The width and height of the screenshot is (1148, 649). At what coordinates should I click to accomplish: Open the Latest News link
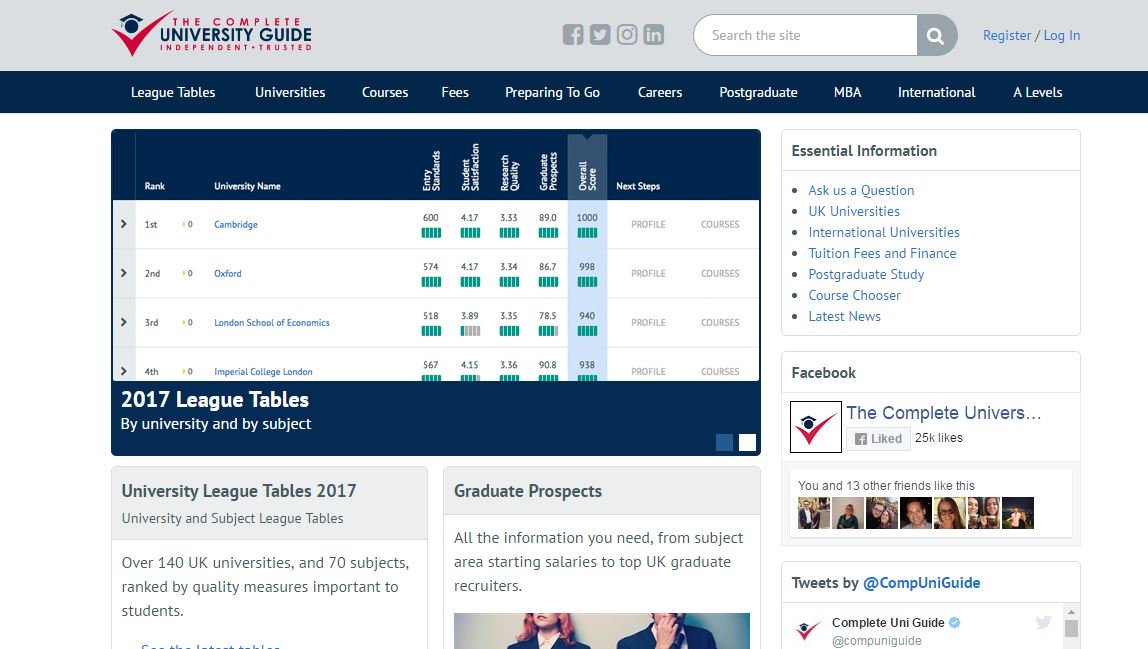click(844, 316)
